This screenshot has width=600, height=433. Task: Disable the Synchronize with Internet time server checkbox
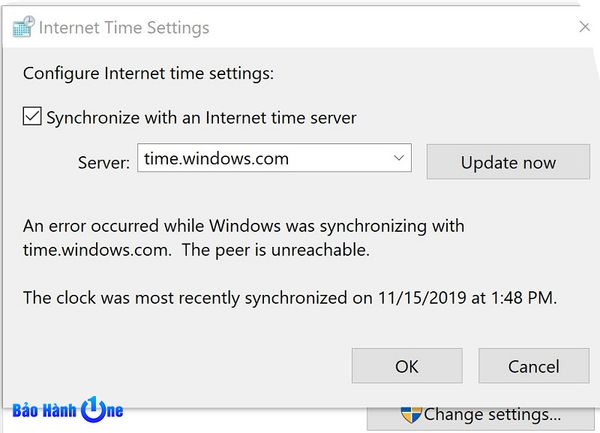tap(32, 117)
